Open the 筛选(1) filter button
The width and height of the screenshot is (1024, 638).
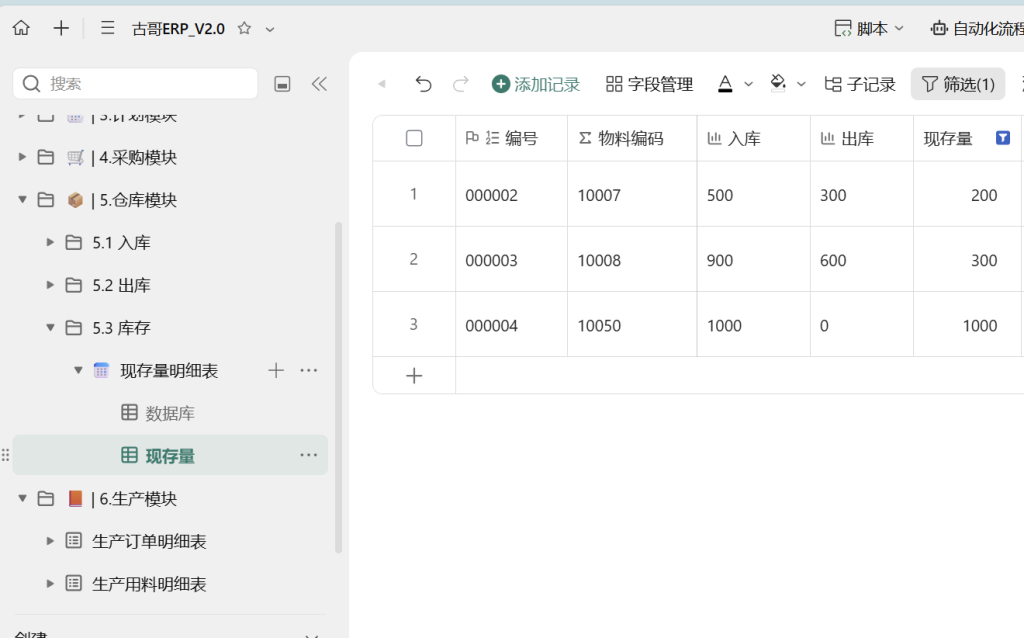click(958, 84)
